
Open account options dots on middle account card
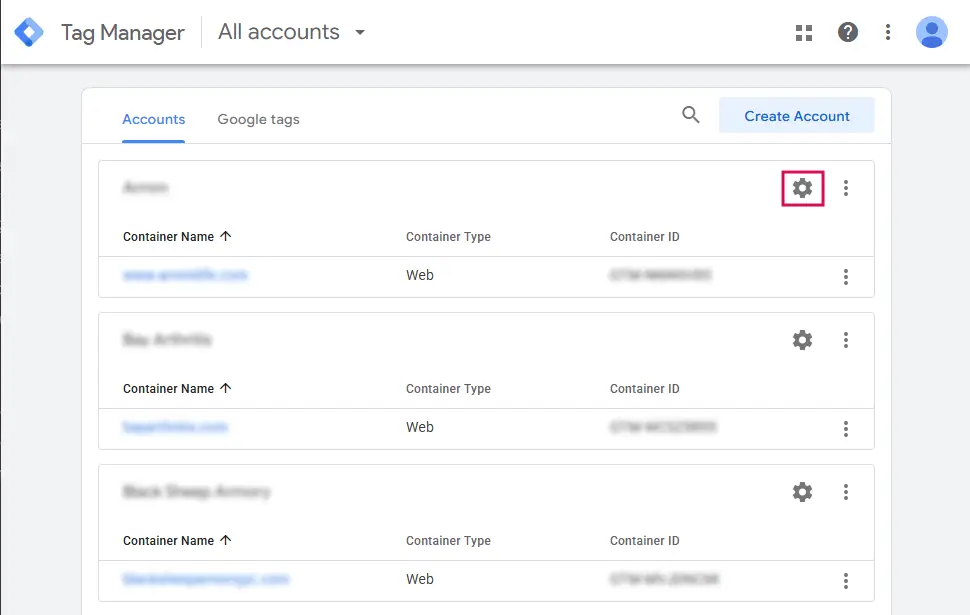tap(846, 340)
